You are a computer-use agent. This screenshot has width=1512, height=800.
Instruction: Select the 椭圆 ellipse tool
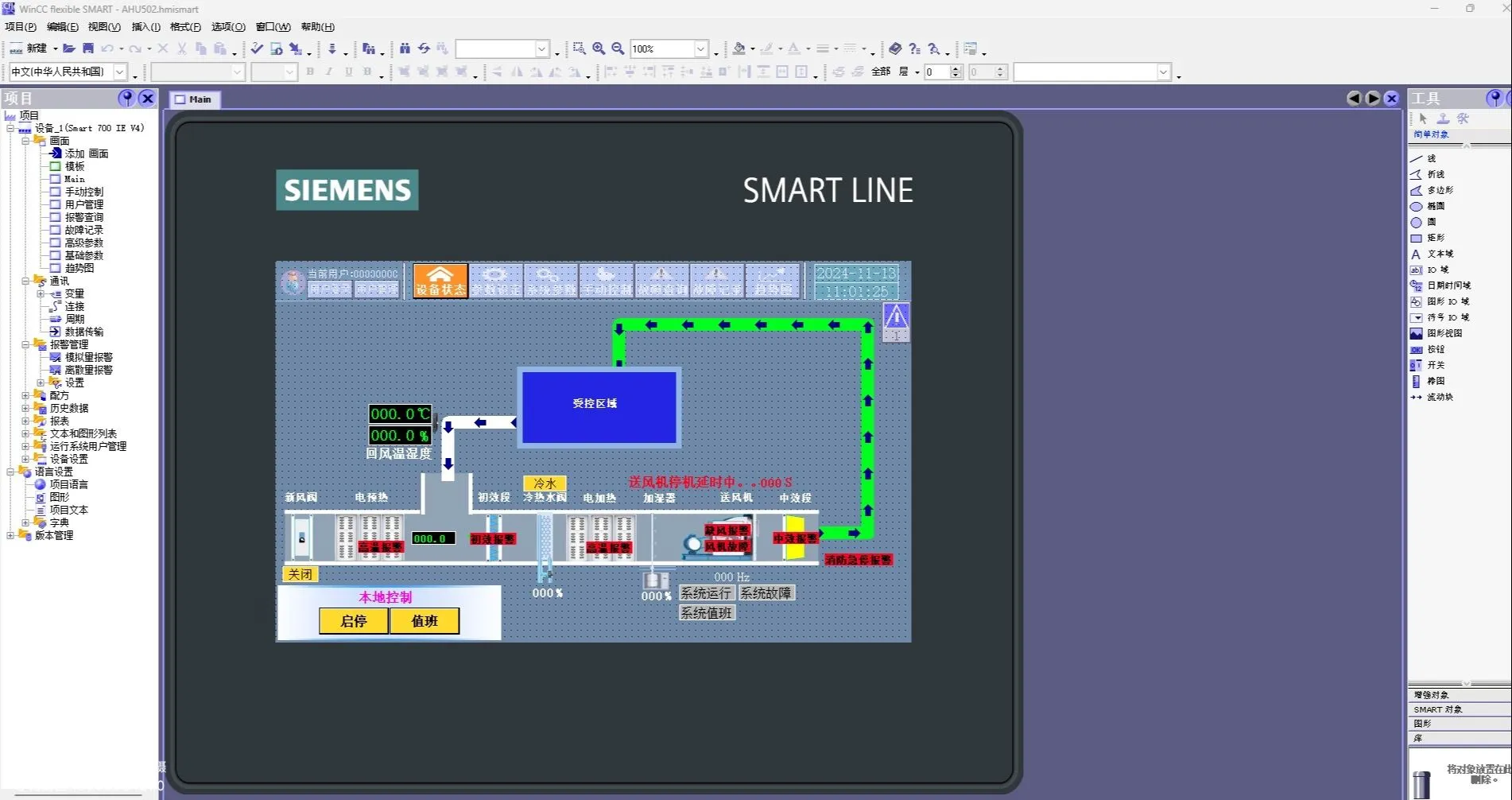coord(1435,206)
